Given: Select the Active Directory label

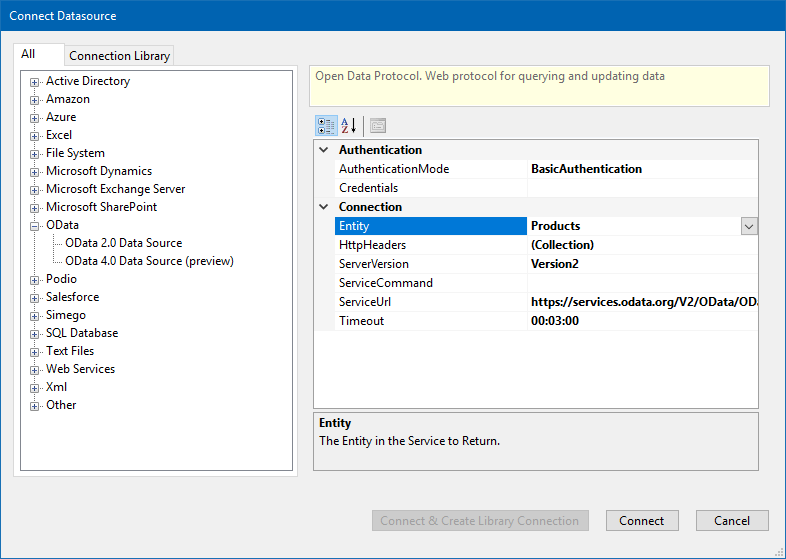Looking at the screenshot, I should pyautogui.click(x=88, y=81).
